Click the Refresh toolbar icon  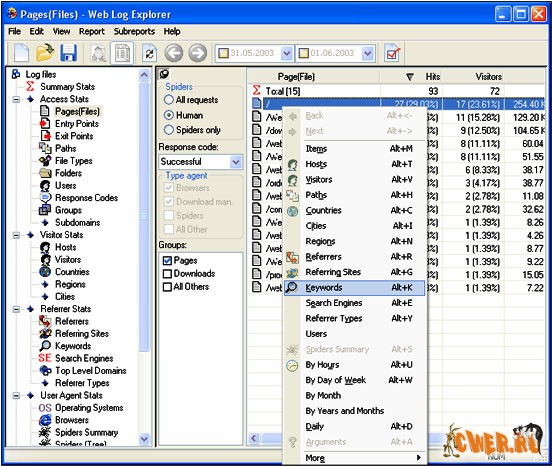coord(150,53)
